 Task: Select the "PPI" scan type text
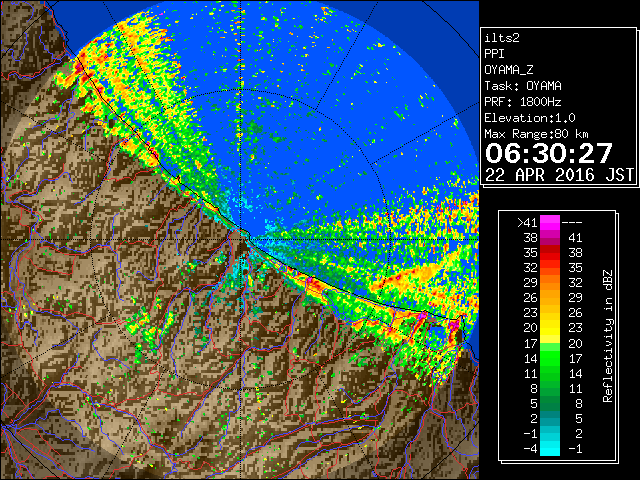[494, 54]
